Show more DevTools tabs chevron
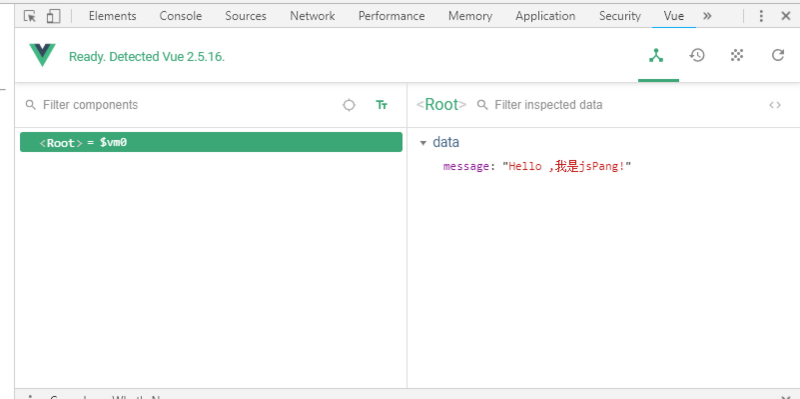The height and width of the screenshot is (399, 800). coord(707,16)
